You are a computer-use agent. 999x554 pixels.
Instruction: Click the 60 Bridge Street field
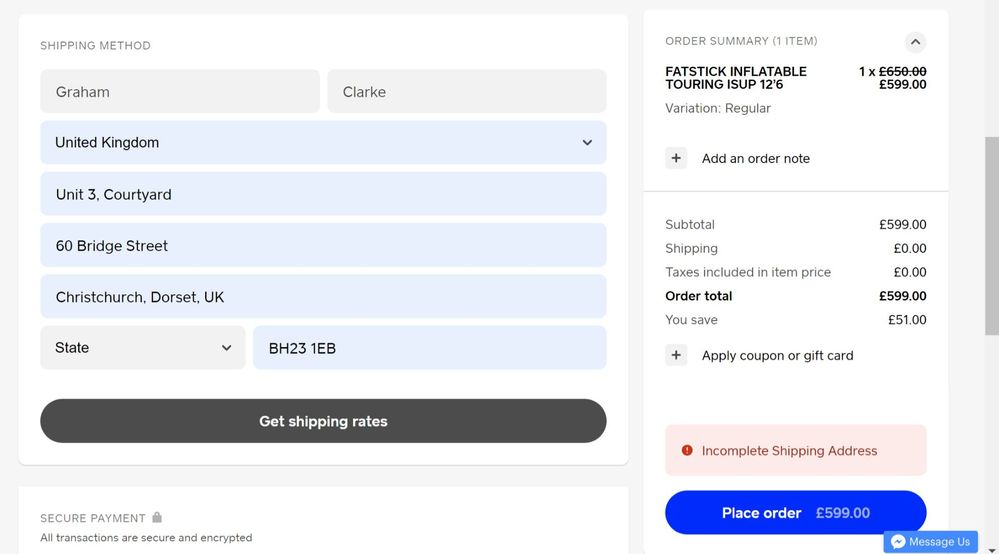[x=323, y=246]
